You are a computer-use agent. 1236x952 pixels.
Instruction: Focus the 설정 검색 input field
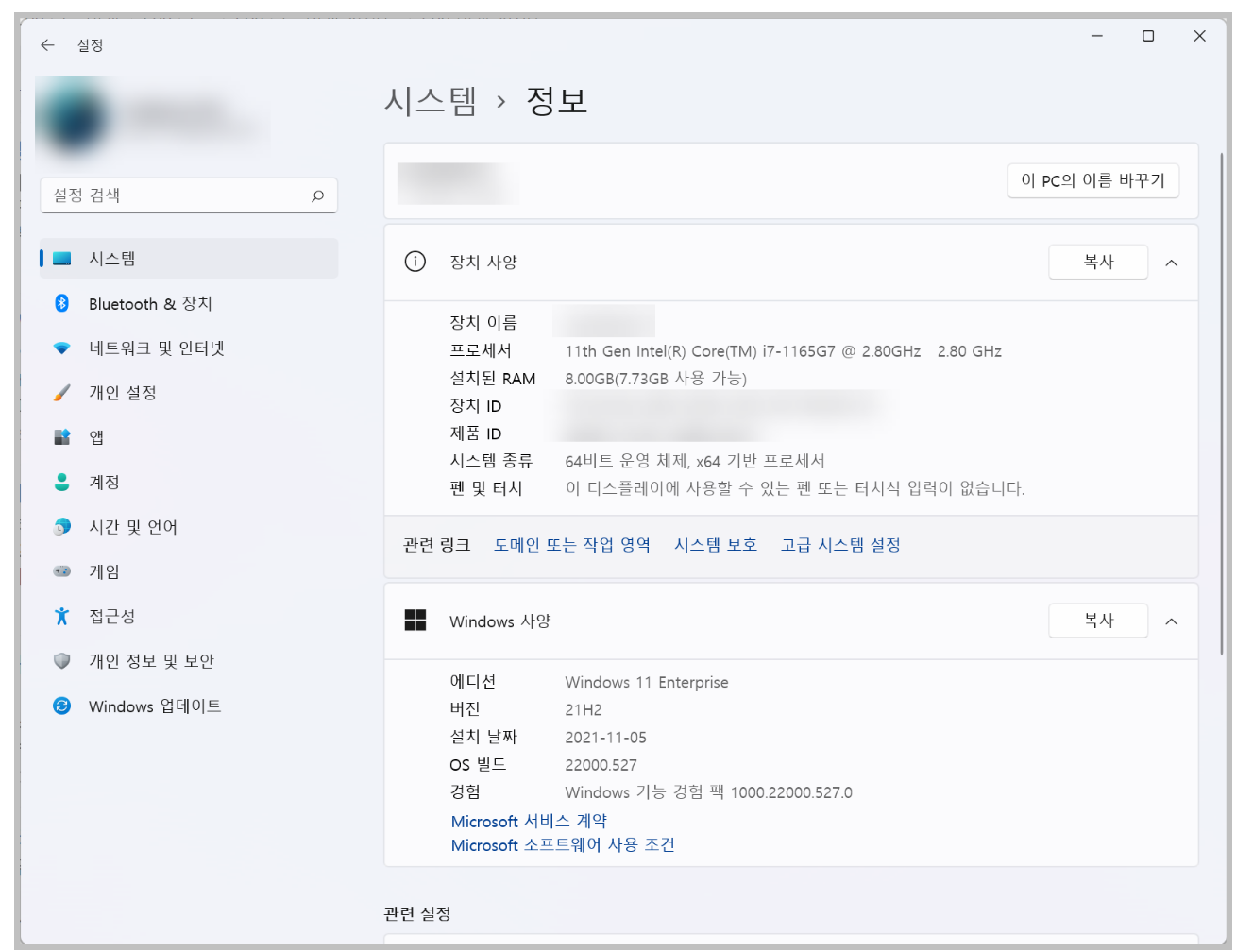[x=189, y=195]
